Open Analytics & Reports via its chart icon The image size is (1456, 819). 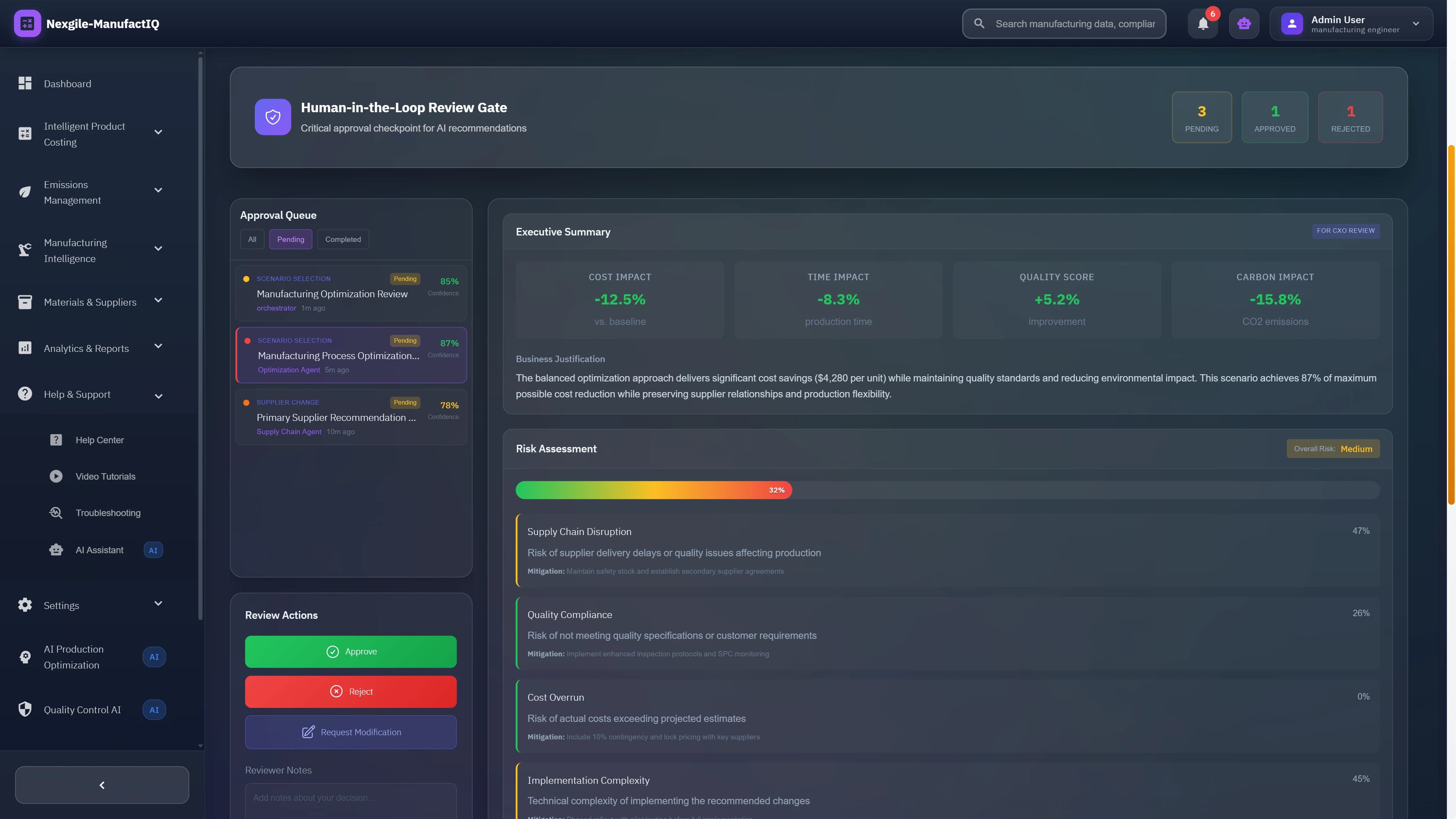coord(24,348)
